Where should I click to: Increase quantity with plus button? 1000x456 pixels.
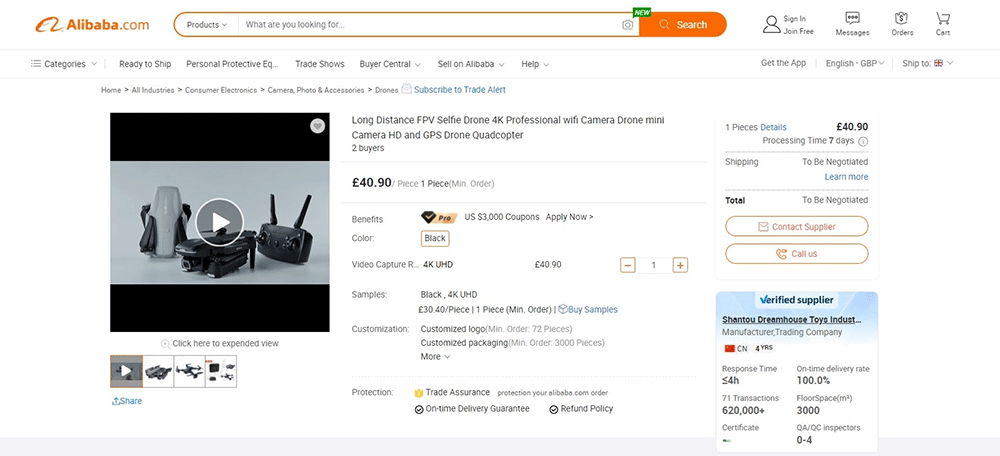click(x=680, y=265)
